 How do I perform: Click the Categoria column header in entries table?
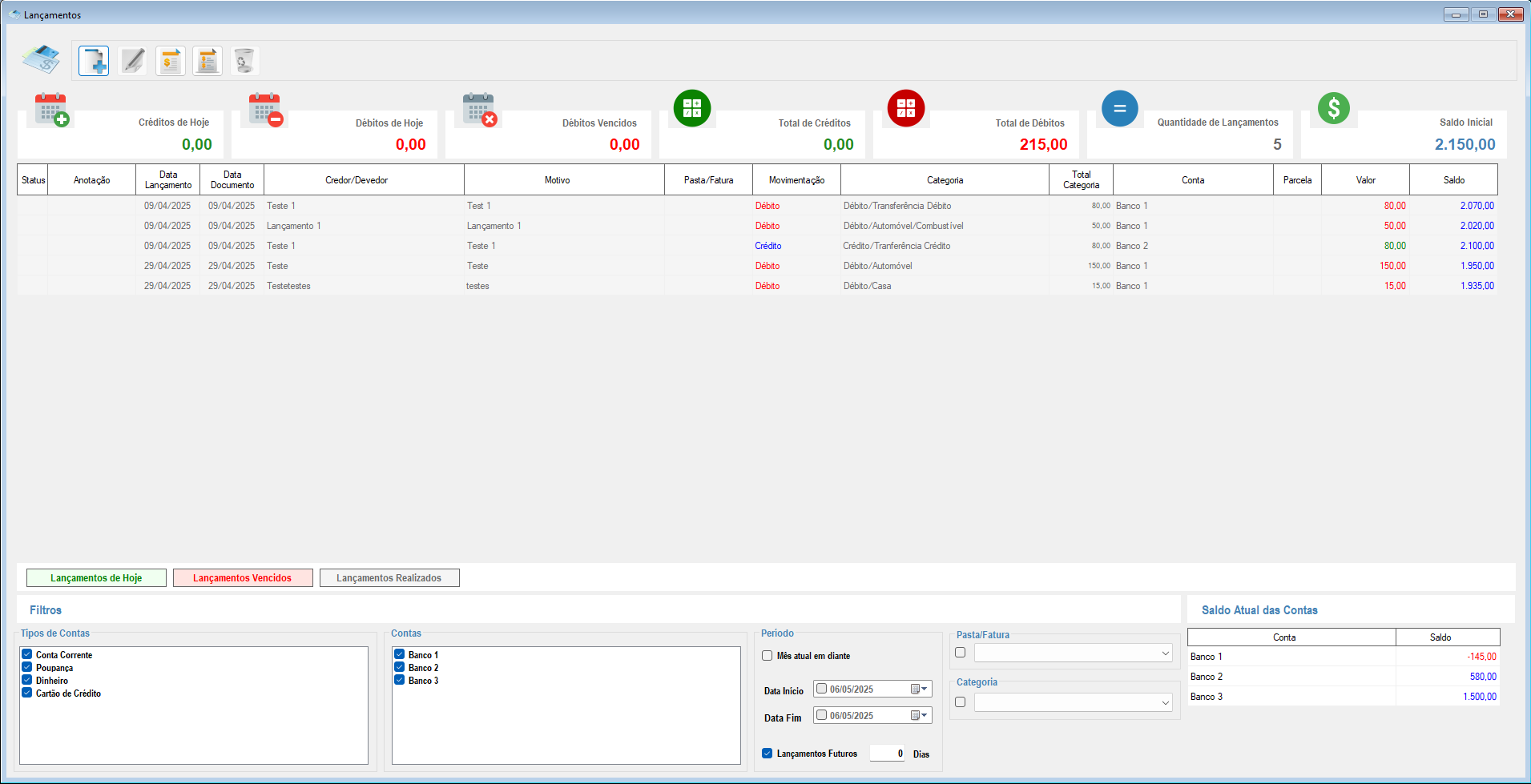945,179
